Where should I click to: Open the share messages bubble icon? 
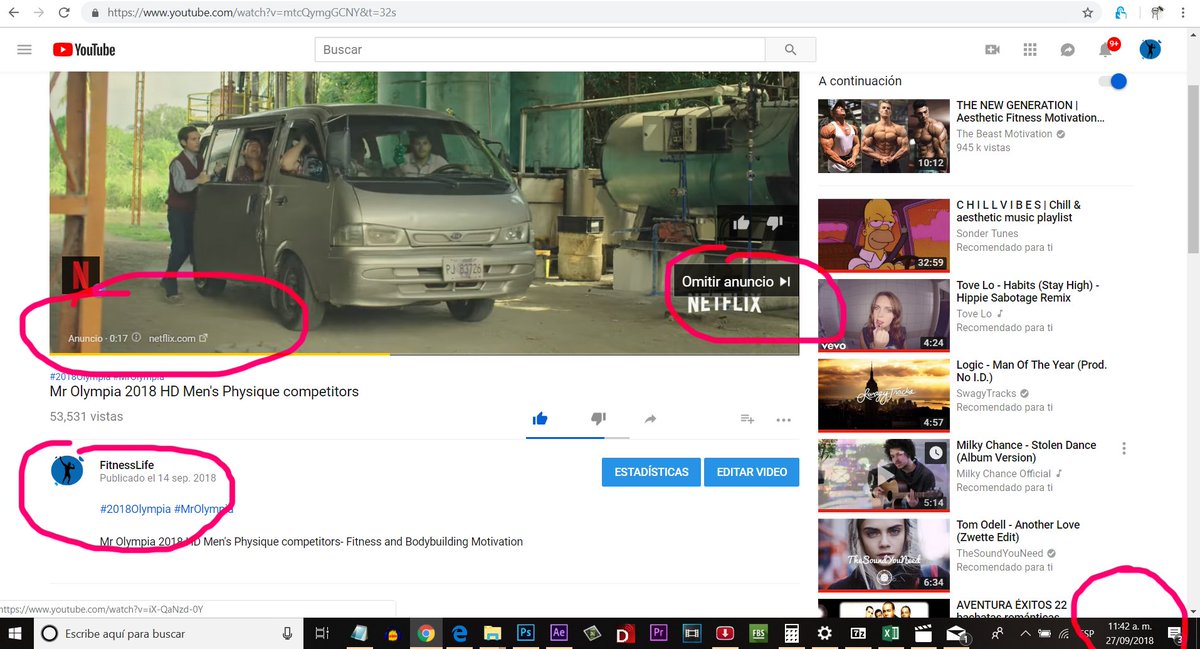click(x=1068, y=50)
